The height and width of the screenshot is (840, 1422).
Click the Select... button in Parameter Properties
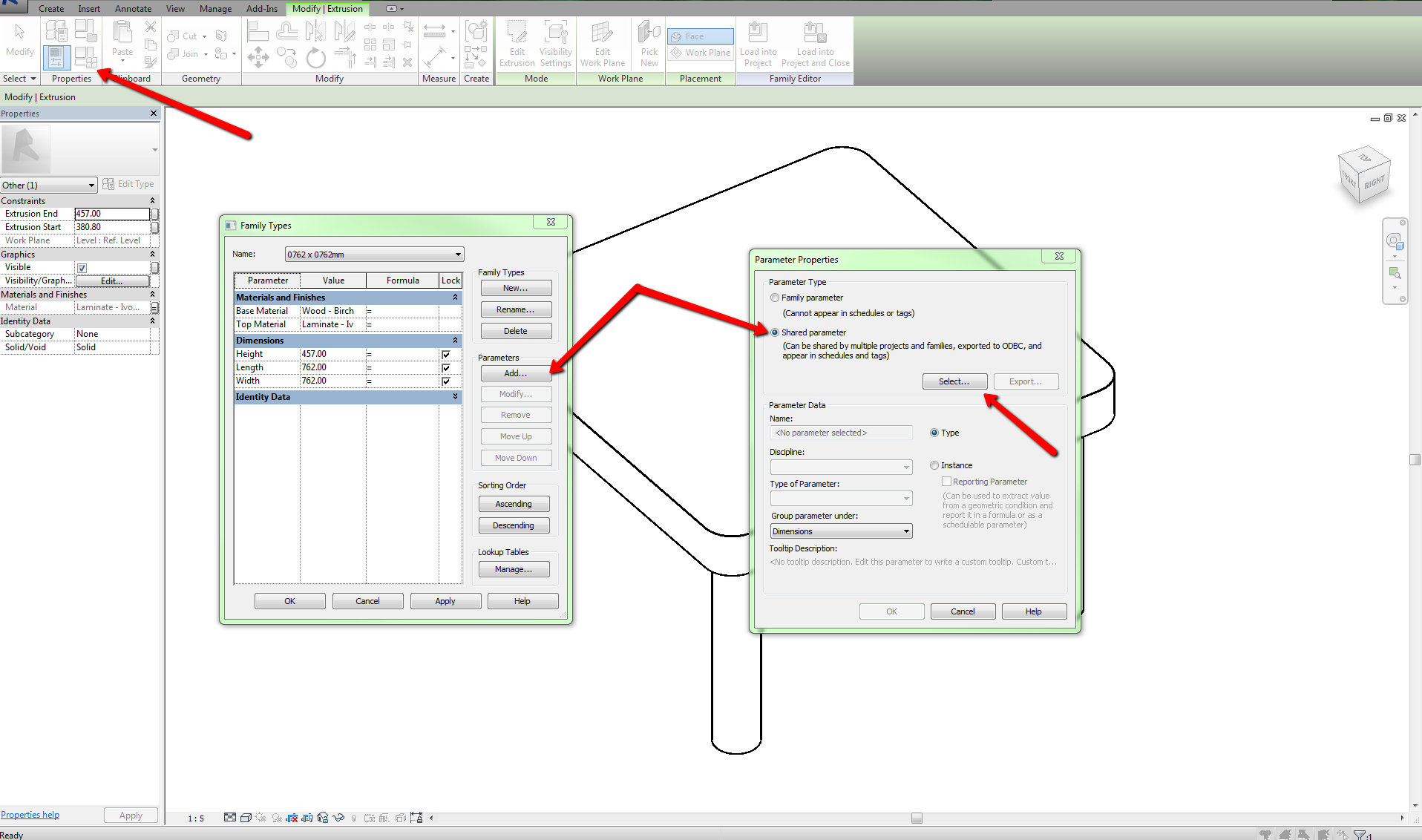click(954, 381)
